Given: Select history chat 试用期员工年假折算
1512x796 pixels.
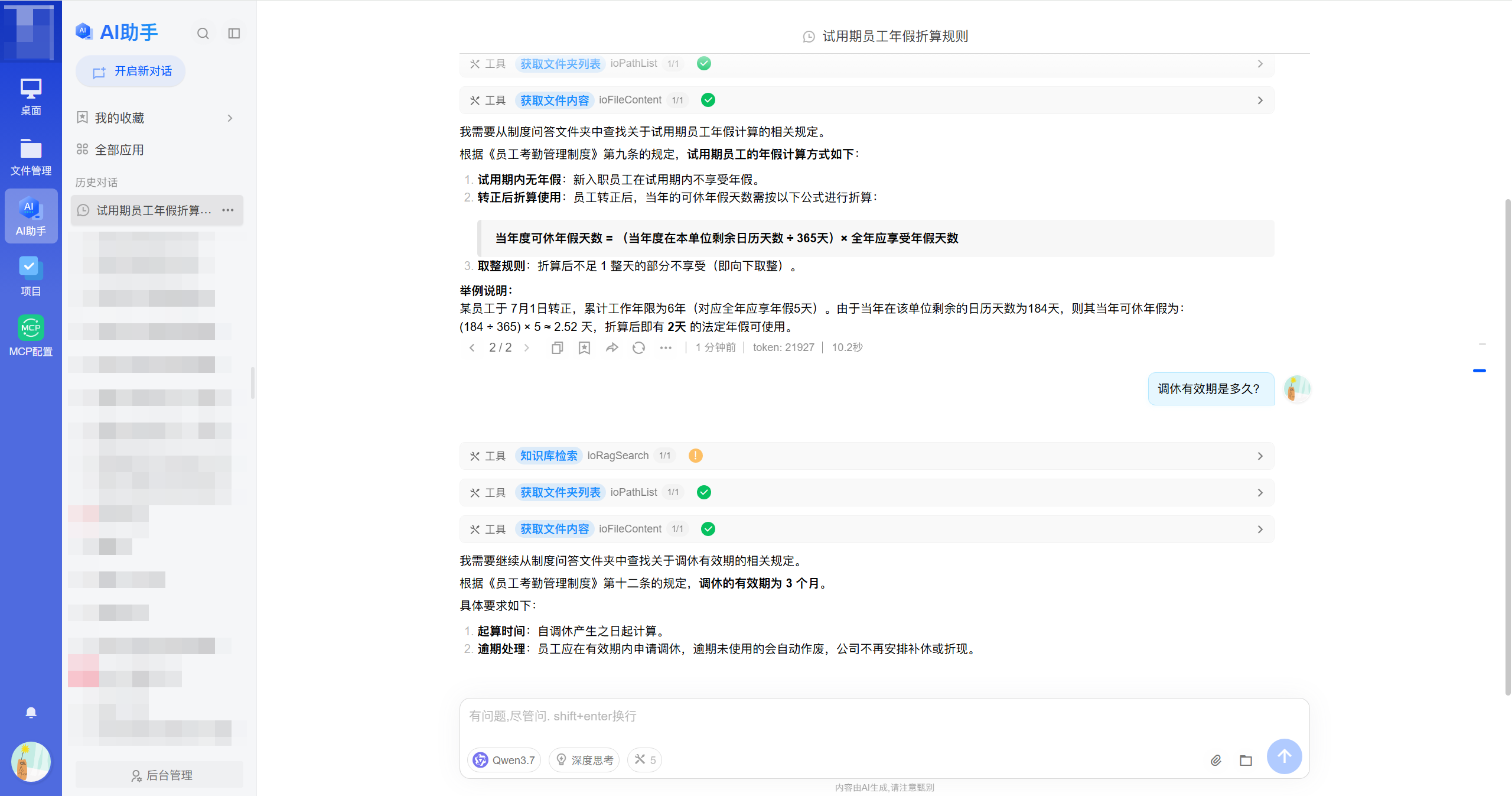Looking at the screenshot, I should coord(157,210).
